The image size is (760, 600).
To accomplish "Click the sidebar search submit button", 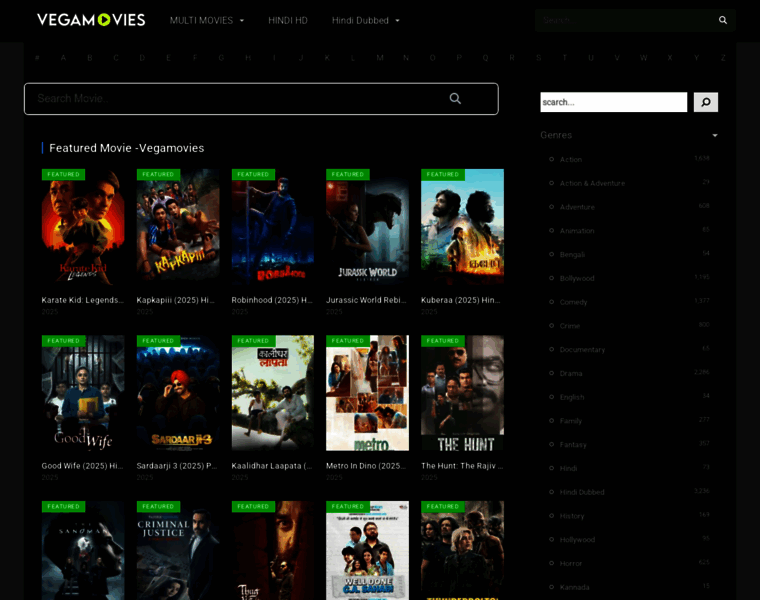I will 706,102.
